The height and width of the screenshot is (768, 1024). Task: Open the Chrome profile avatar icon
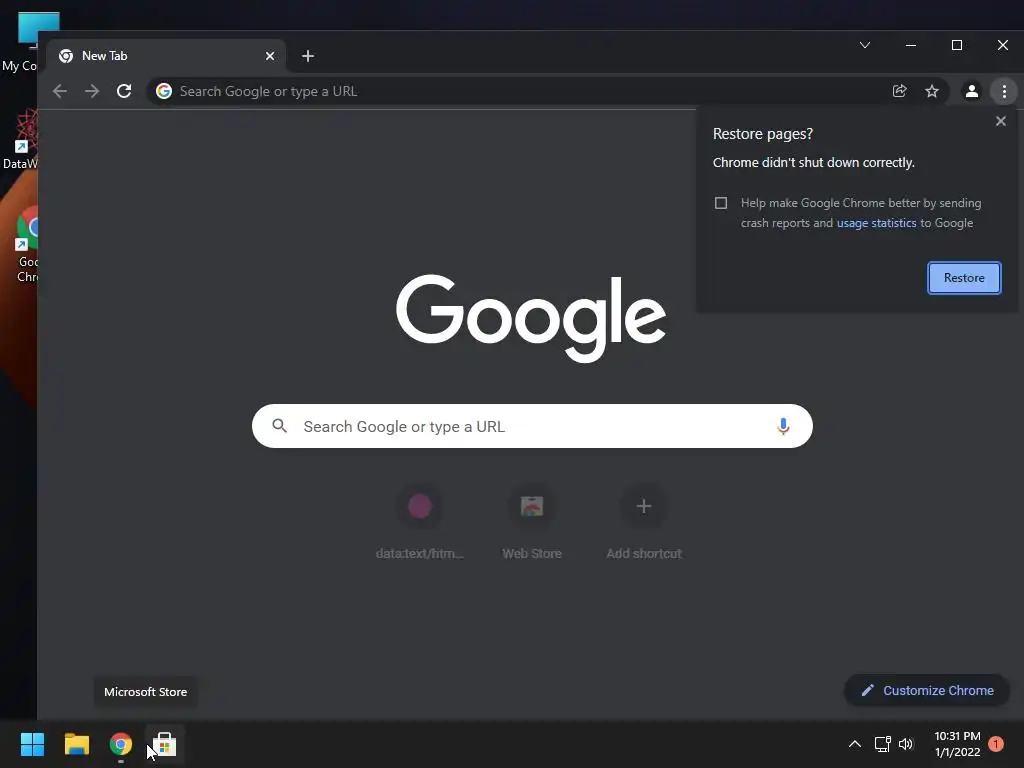(972, 91)
